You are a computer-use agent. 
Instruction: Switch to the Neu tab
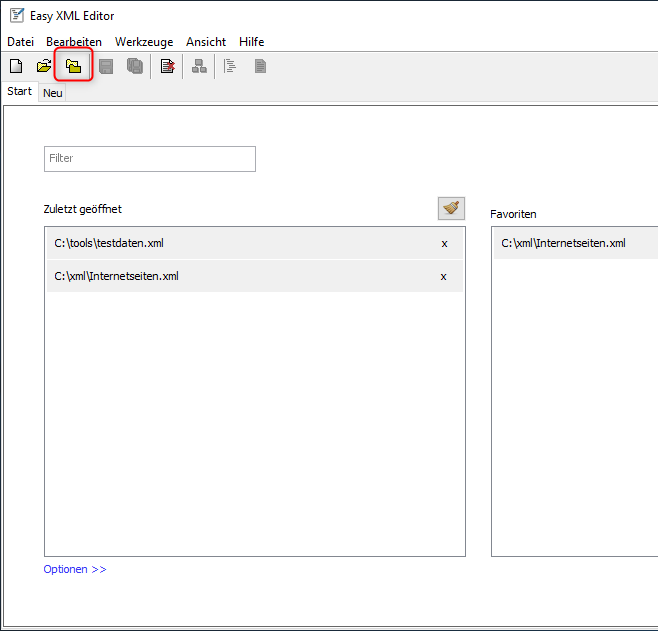[x=52, y=93]
